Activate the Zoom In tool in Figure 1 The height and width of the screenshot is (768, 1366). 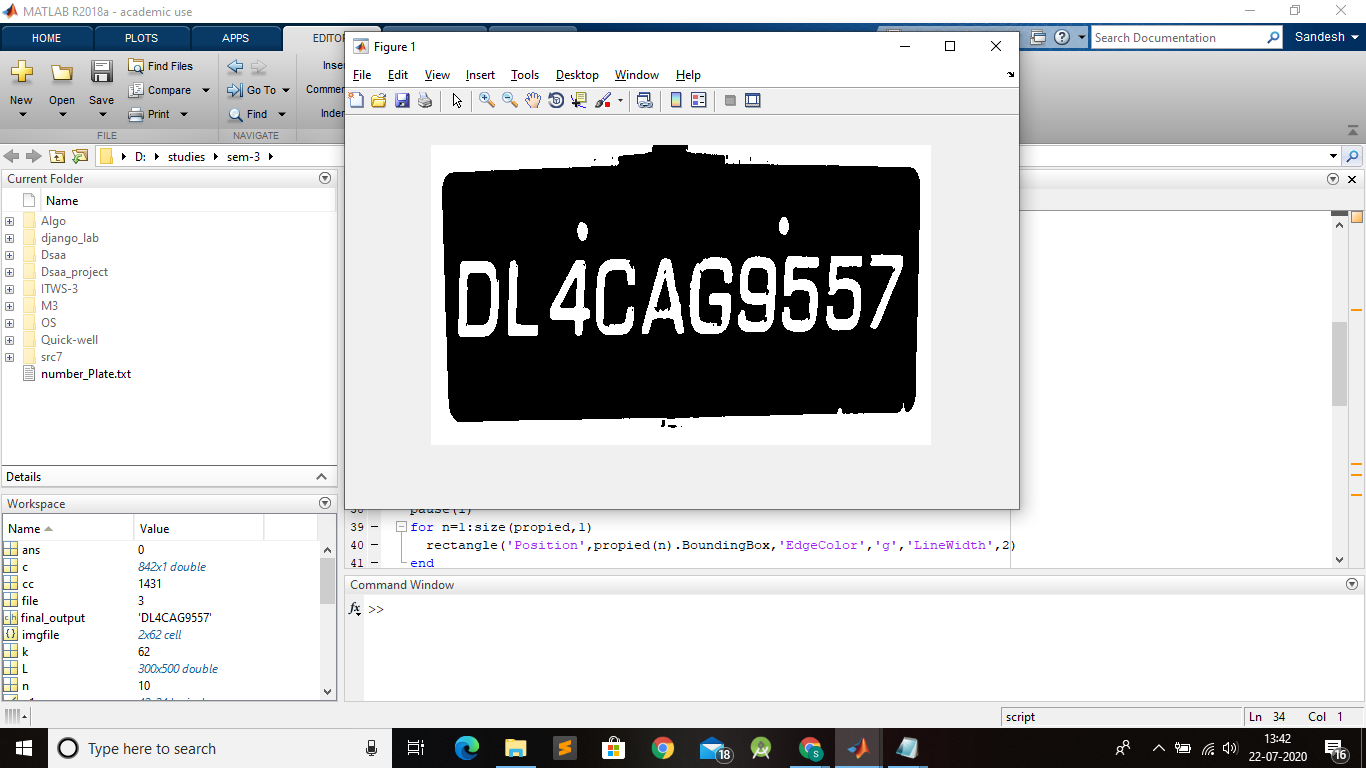pyautogui.click(x=487, y=100)
